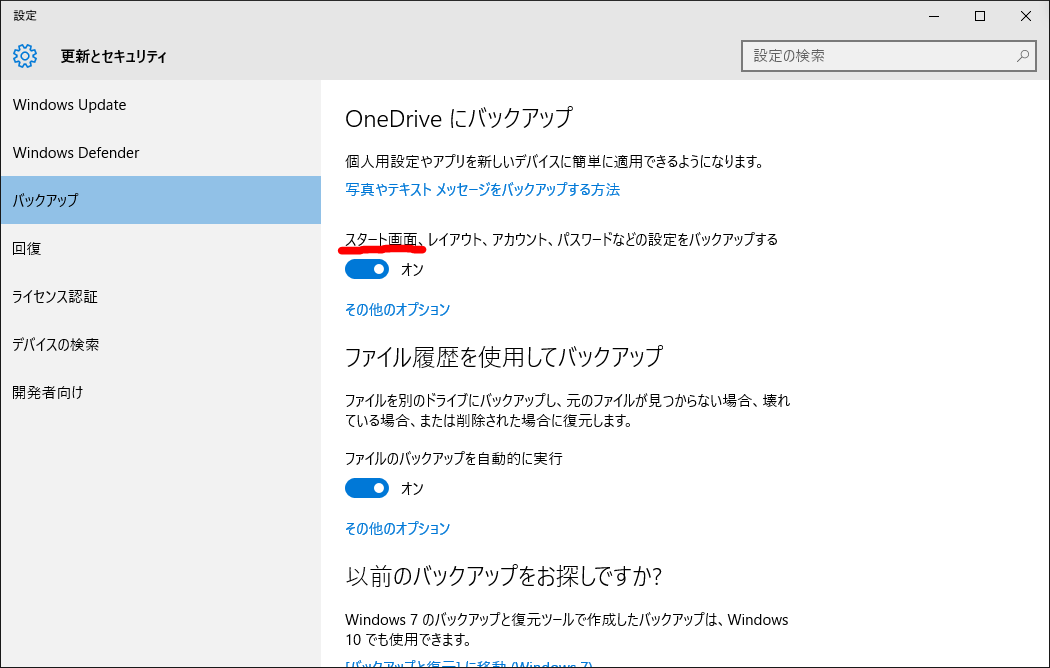Click the search magnifier icon

tap(1023, 56)
